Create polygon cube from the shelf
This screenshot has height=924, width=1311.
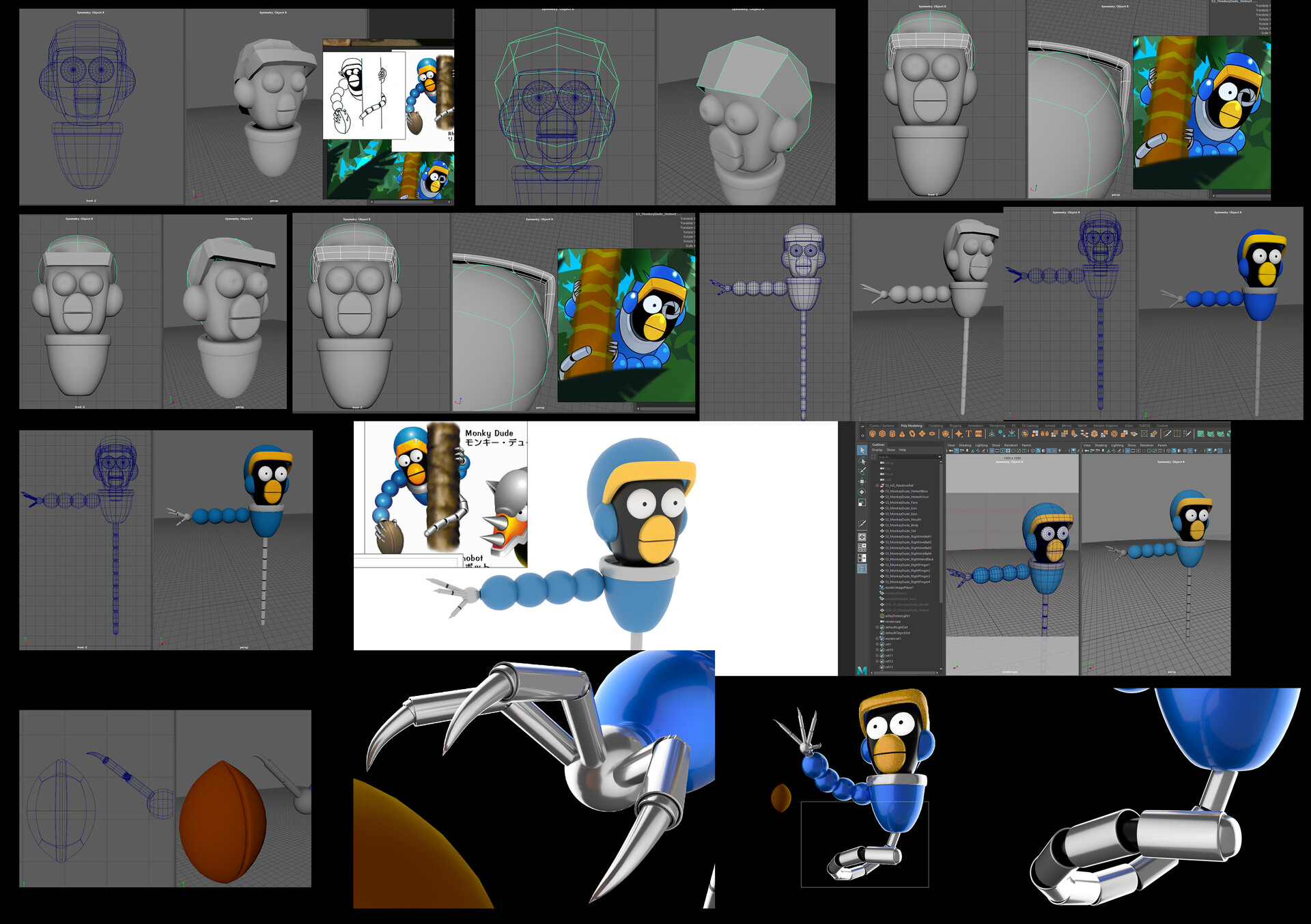tap(882, 434)
